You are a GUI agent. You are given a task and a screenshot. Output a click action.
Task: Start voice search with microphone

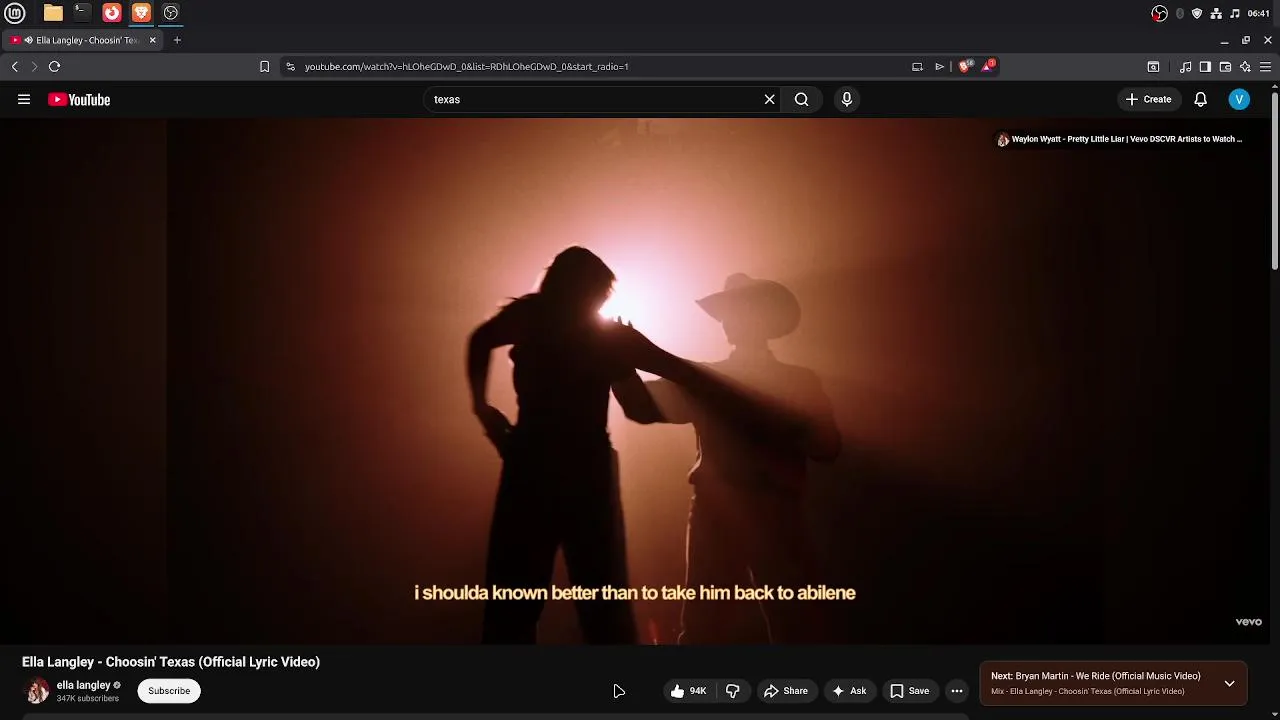[847, 99]
